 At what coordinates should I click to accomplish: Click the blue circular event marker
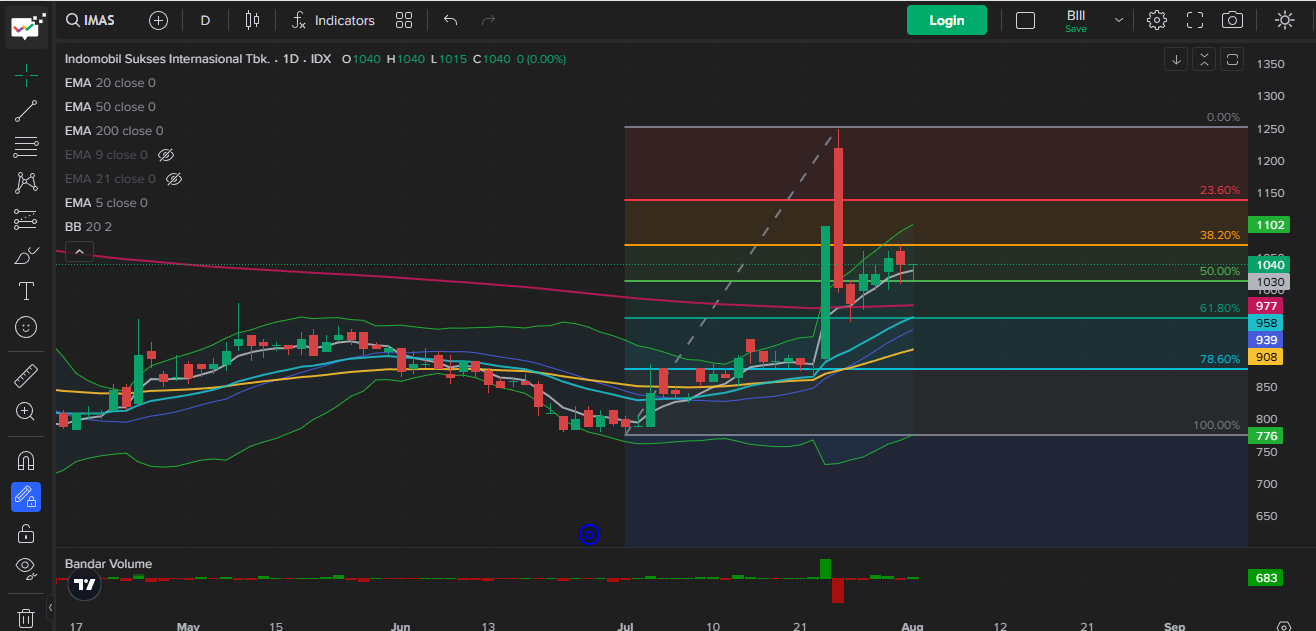589,535
